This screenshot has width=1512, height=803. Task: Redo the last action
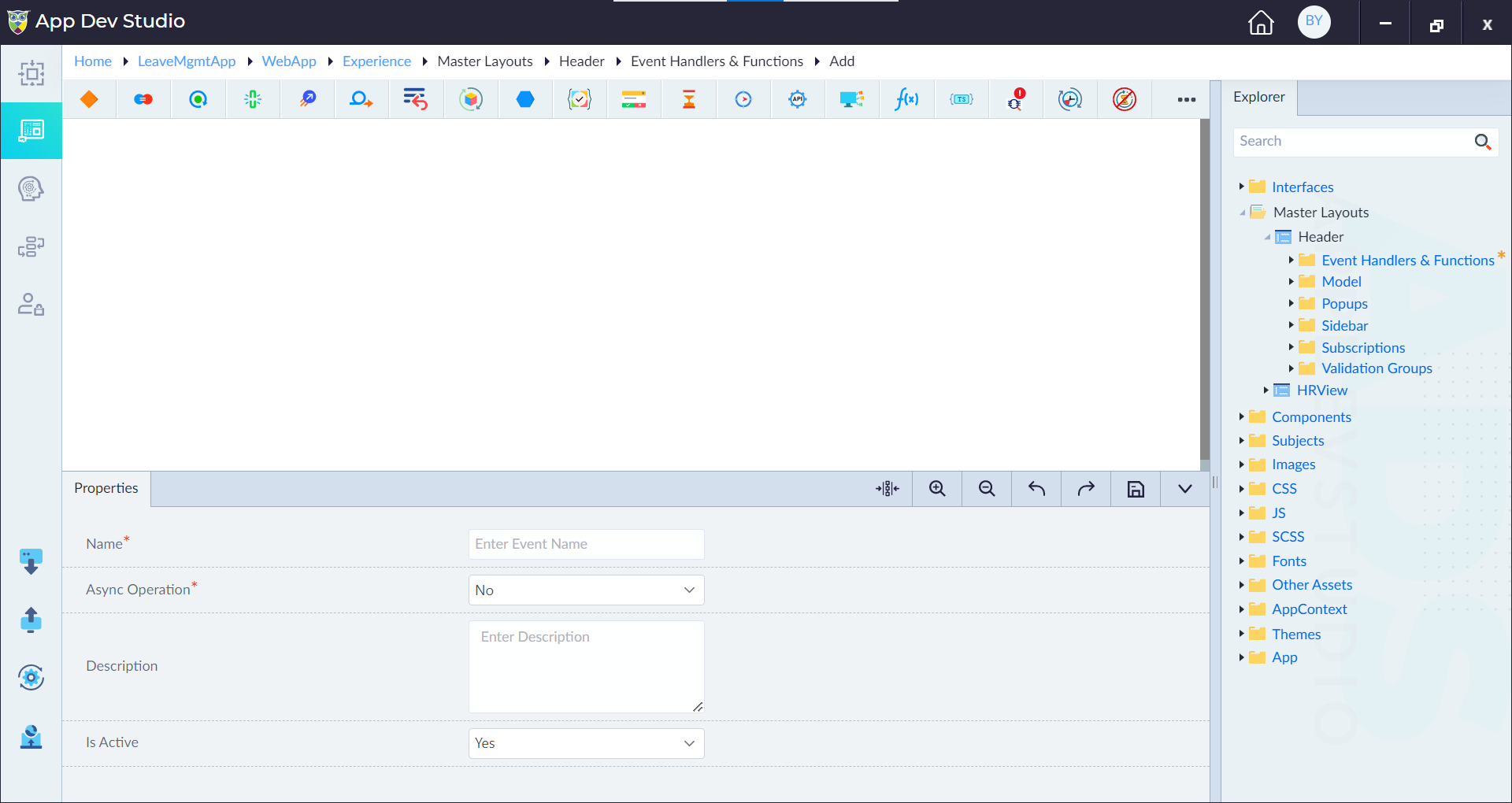pyautogui.click(x=1086, y=489)
